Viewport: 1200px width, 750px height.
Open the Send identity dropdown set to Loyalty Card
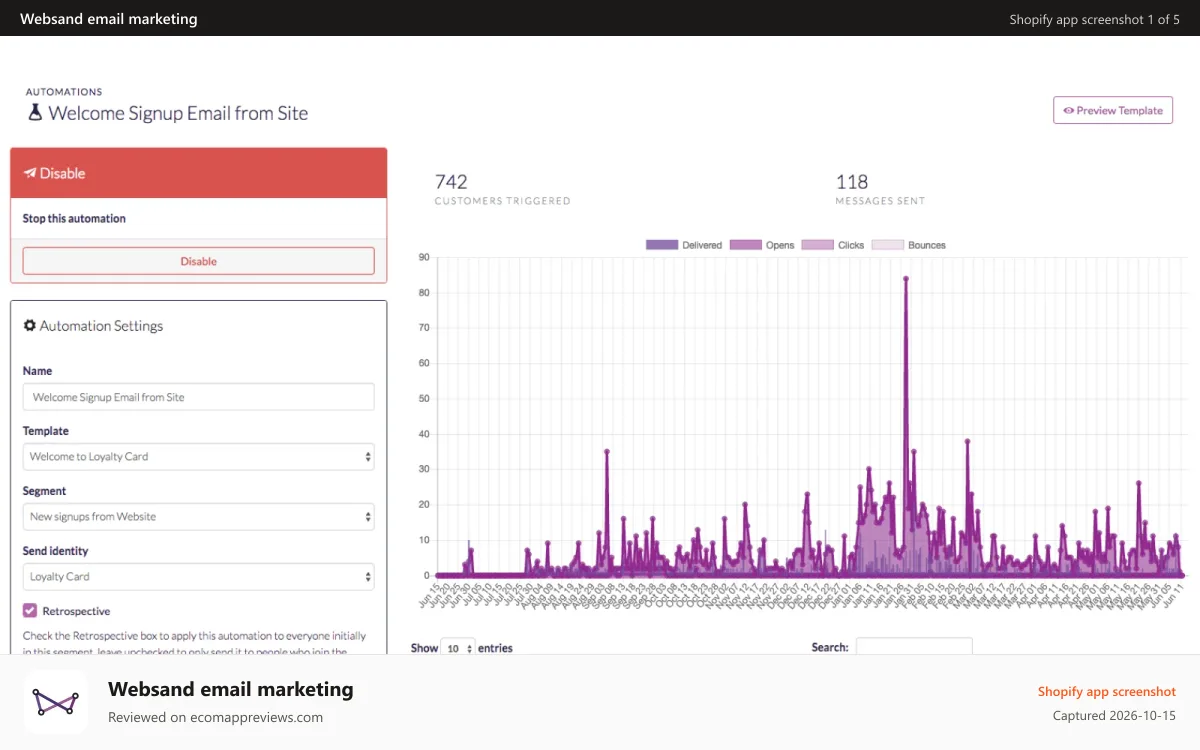[199, 577]
